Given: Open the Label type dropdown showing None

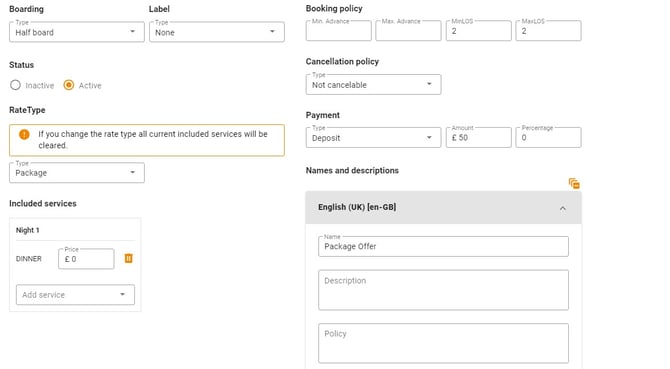Looking at the screenshot, I should pyautogui.click(x=217, y=32).
